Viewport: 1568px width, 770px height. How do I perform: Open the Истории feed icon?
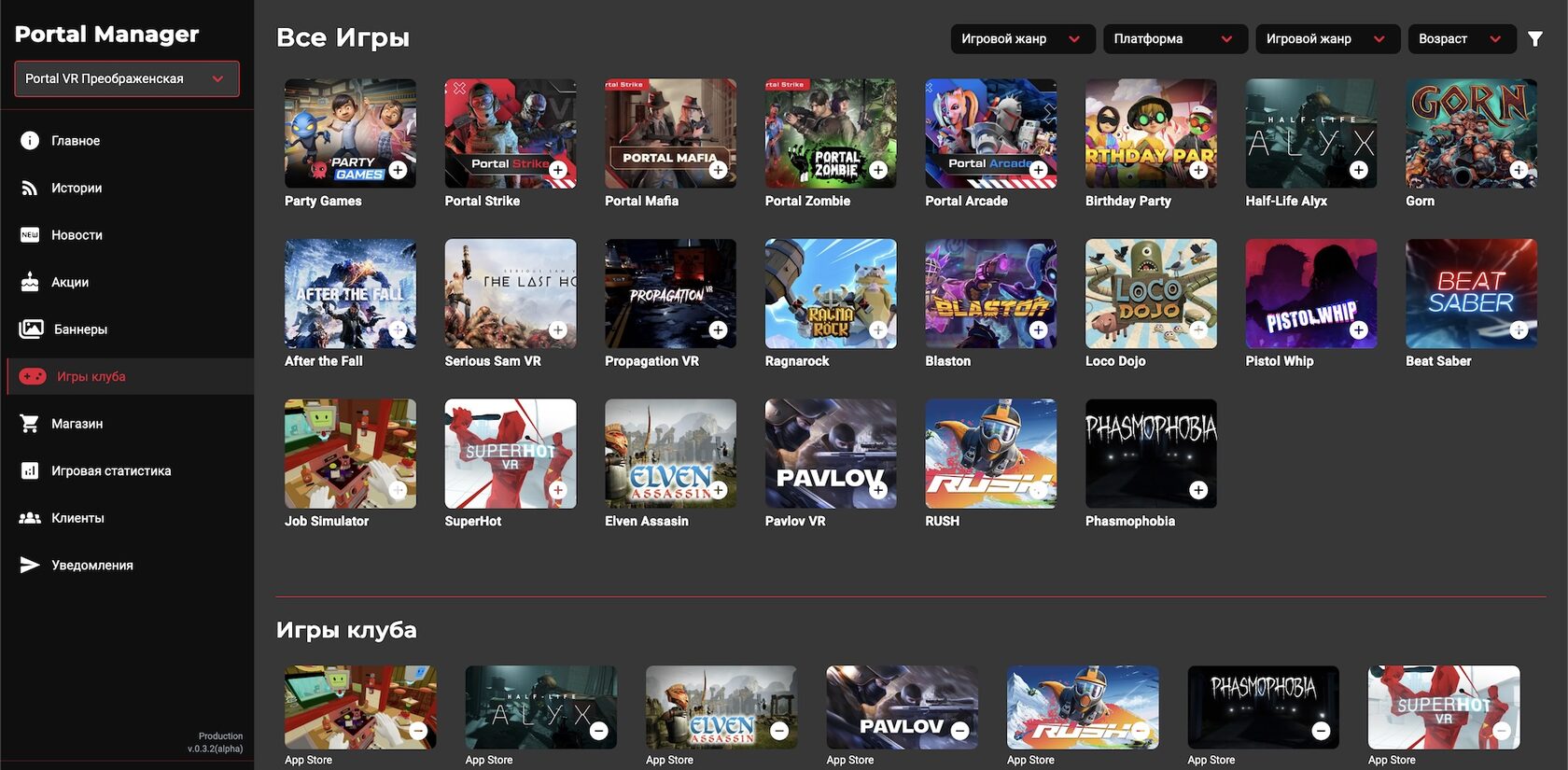(x=30, y=188)
